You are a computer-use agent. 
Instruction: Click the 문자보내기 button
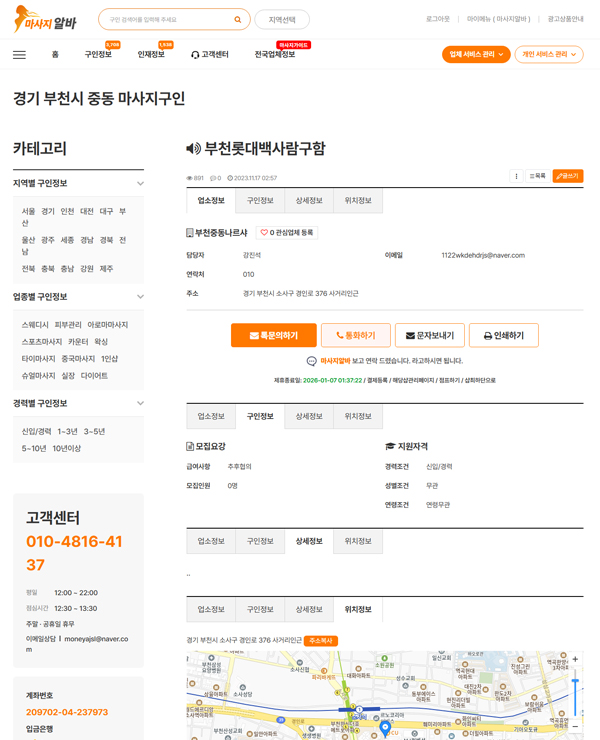pyautogui.click(x=430, y=336)
